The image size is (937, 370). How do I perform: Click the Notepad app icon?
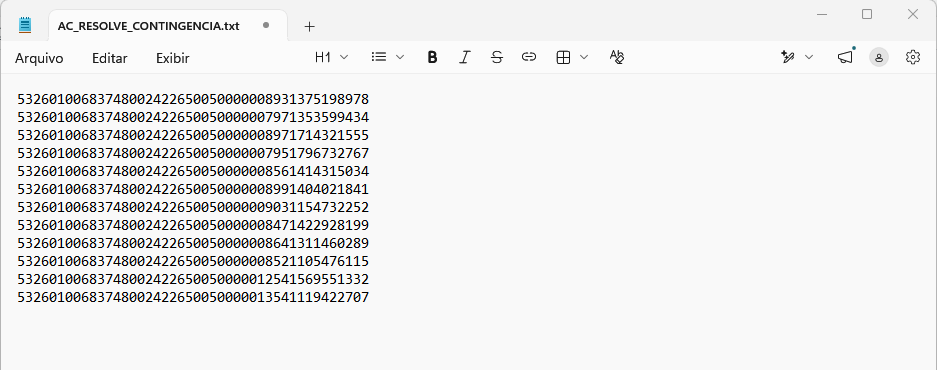coord(25,25)
